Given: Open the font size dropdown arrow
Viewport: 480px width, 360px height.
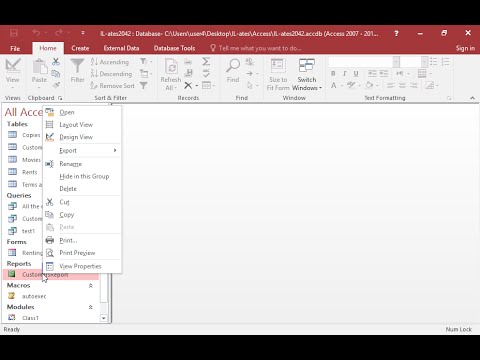Looking at the screenshot, I should click(x=424, y=62).
